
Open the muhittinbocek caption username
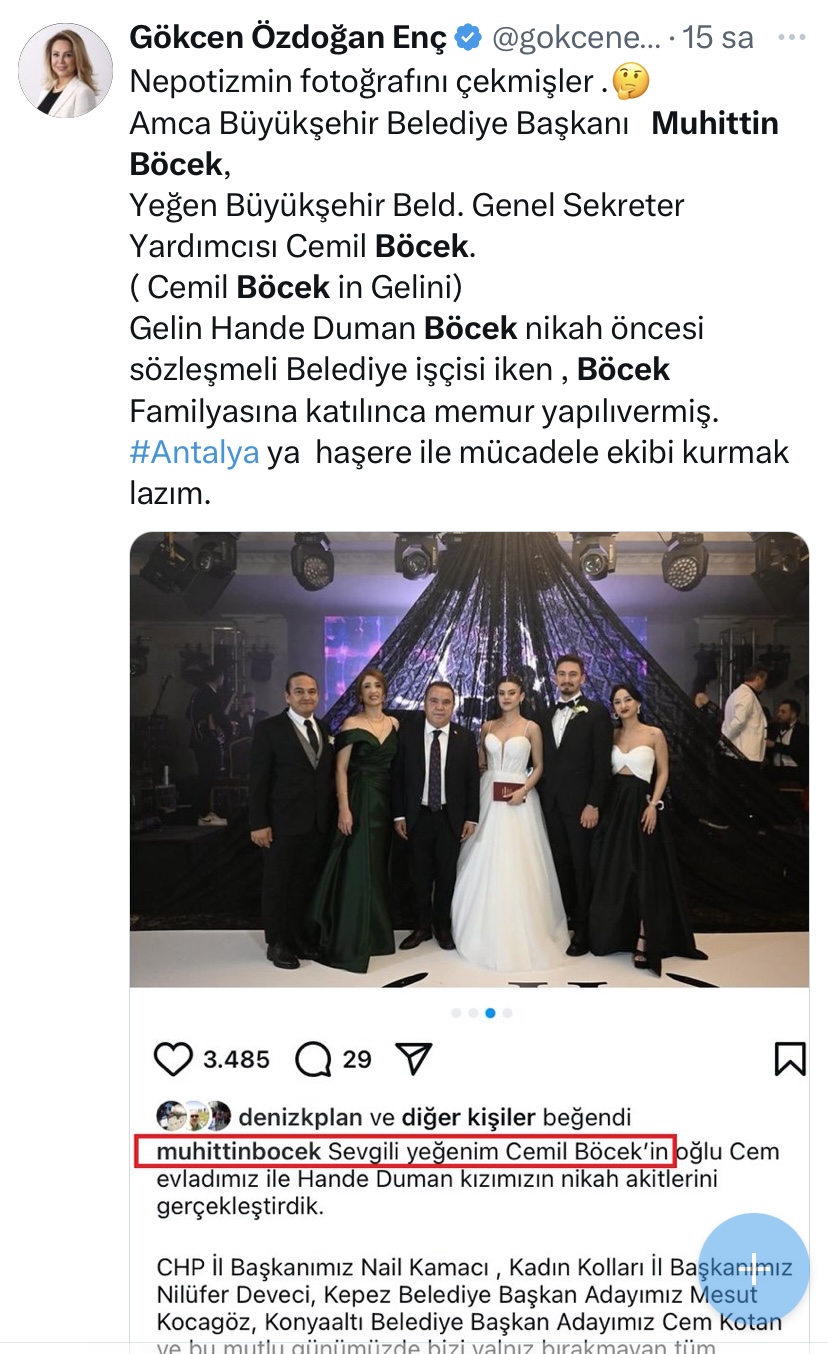click(x=239, y=1151)
